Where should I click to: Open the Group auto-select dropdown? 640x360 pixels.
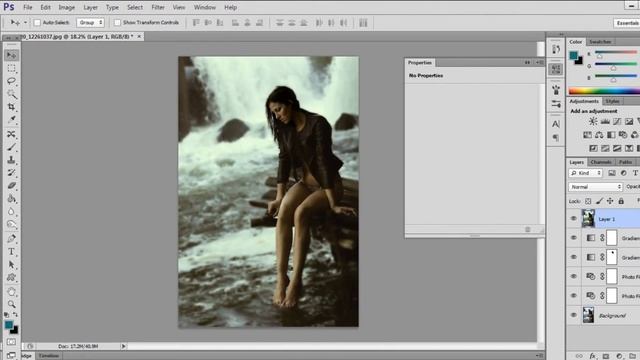(90, 22)
